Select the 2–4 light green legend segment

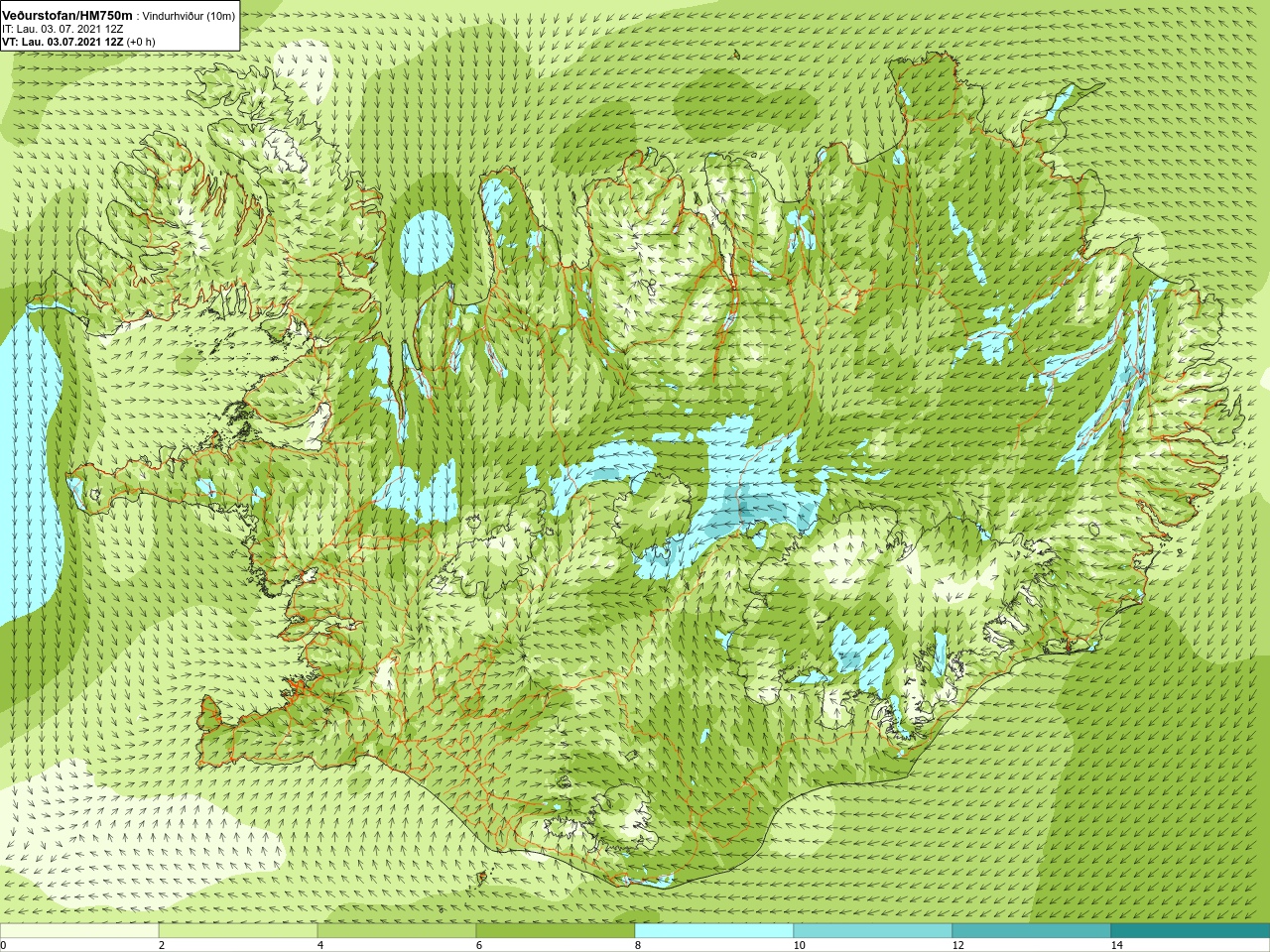pyautogui.click(x=238, y=931)
